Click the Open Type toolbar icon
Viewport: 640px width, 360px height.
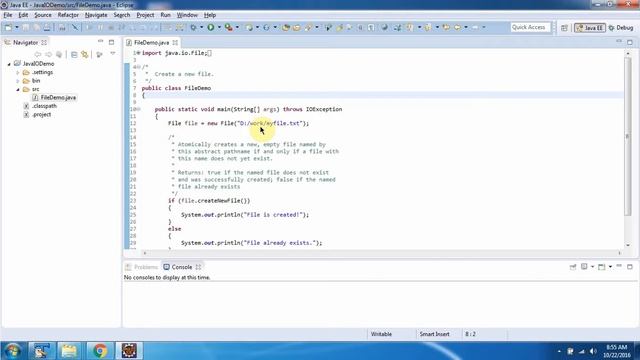pos(286,27)
